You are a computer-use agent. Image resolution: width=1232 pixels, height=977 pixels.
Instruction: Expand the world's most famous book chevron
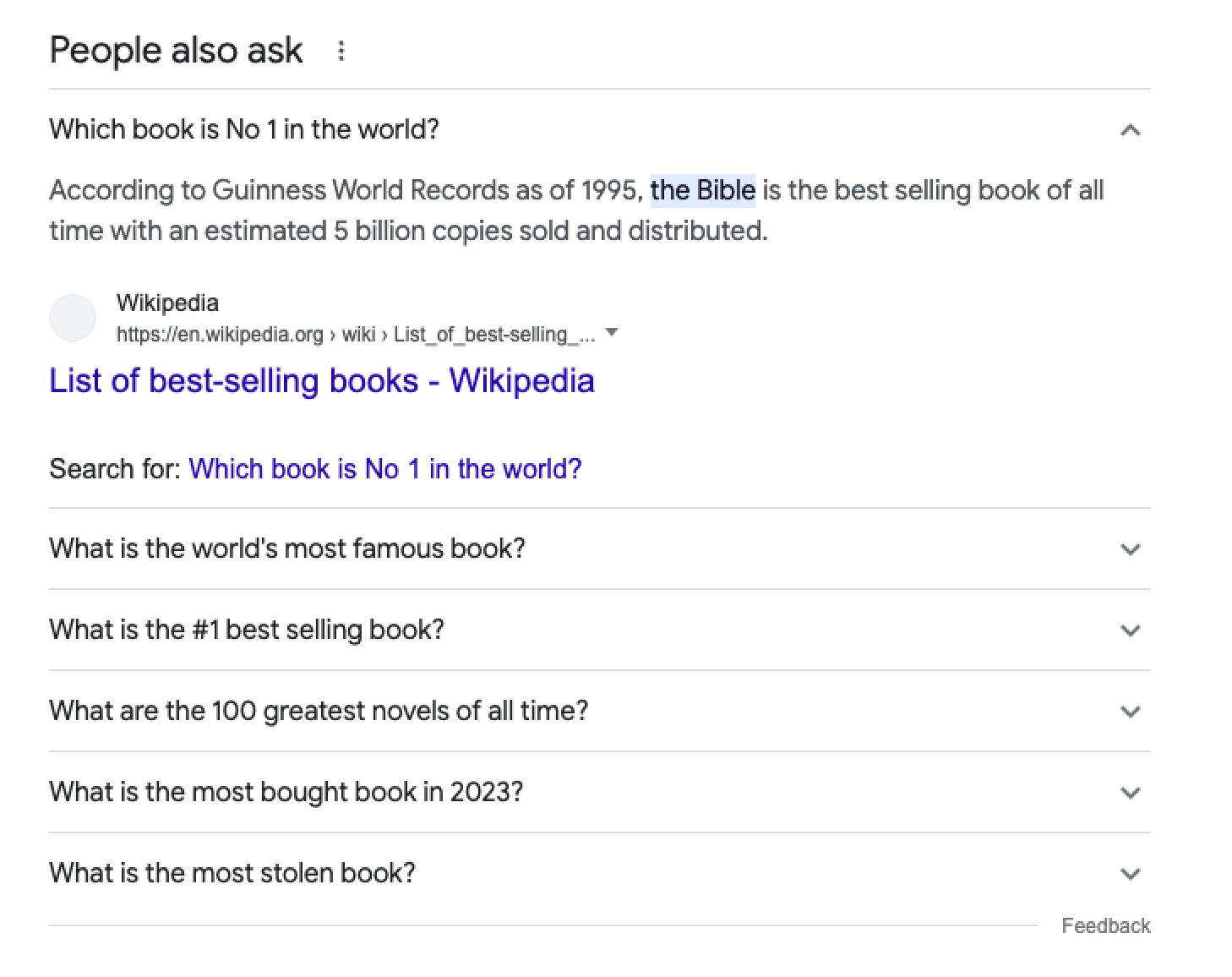[1130, 549]
